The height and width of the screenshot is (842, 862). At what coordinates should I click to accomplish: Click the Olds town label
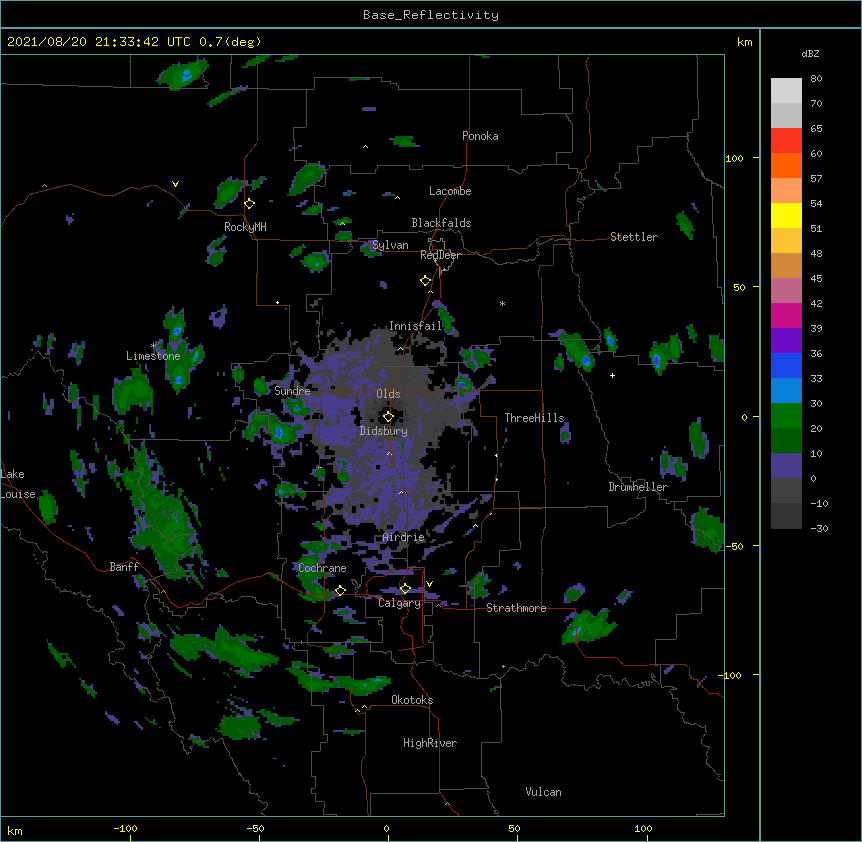click(388, 394)
